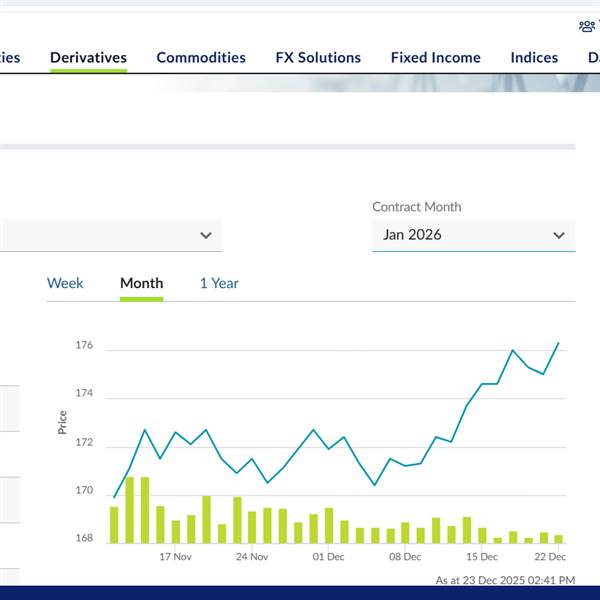Open the left product dropdown chevron
Image resolution: width=600 pixels, height=600 pixels.
pyautogui.click(x=206, y=235)
